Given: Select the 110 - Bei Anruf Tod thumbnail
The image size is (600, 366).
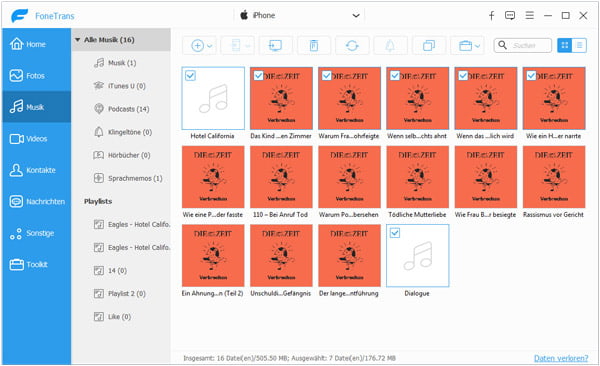Looking at the screenshot, I should click(x=281, y=177).
